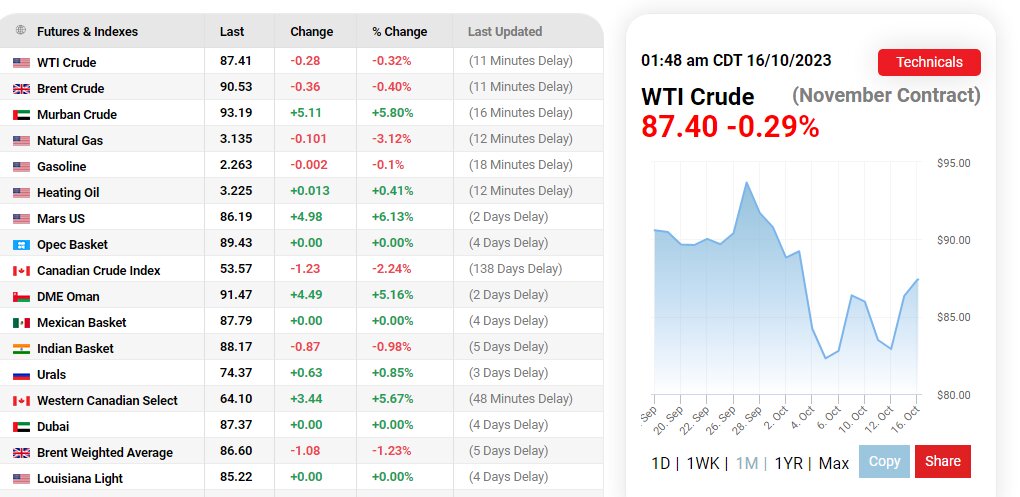The height and width of the screenshot is (497, 1020).
Task: Click the Opec Basket flag icon
Action: pos(21,245)
